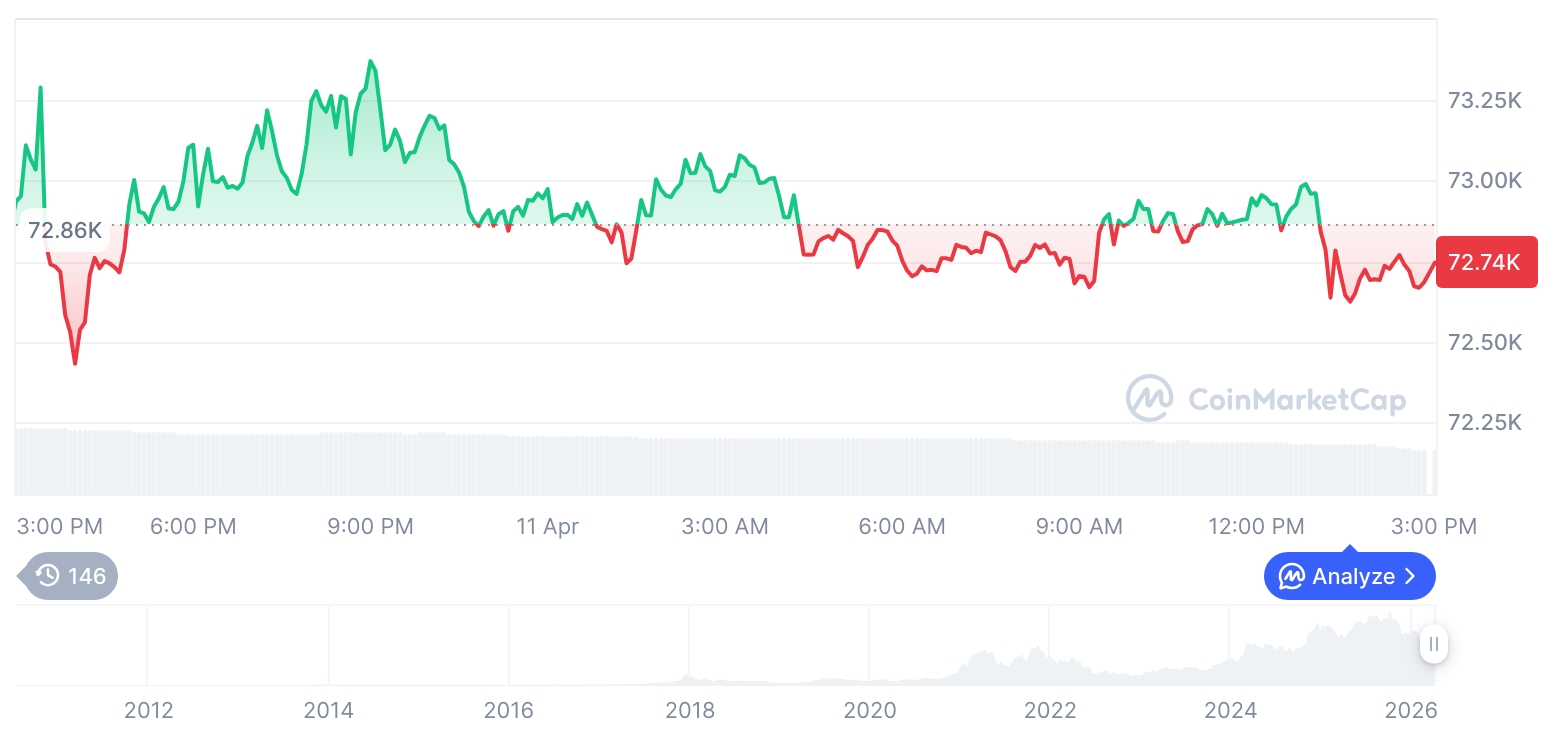The width and height of the screenshot is (1566, 732).
Task: Click the CoinMarketCap watermark text
Action: [1296, 400]
